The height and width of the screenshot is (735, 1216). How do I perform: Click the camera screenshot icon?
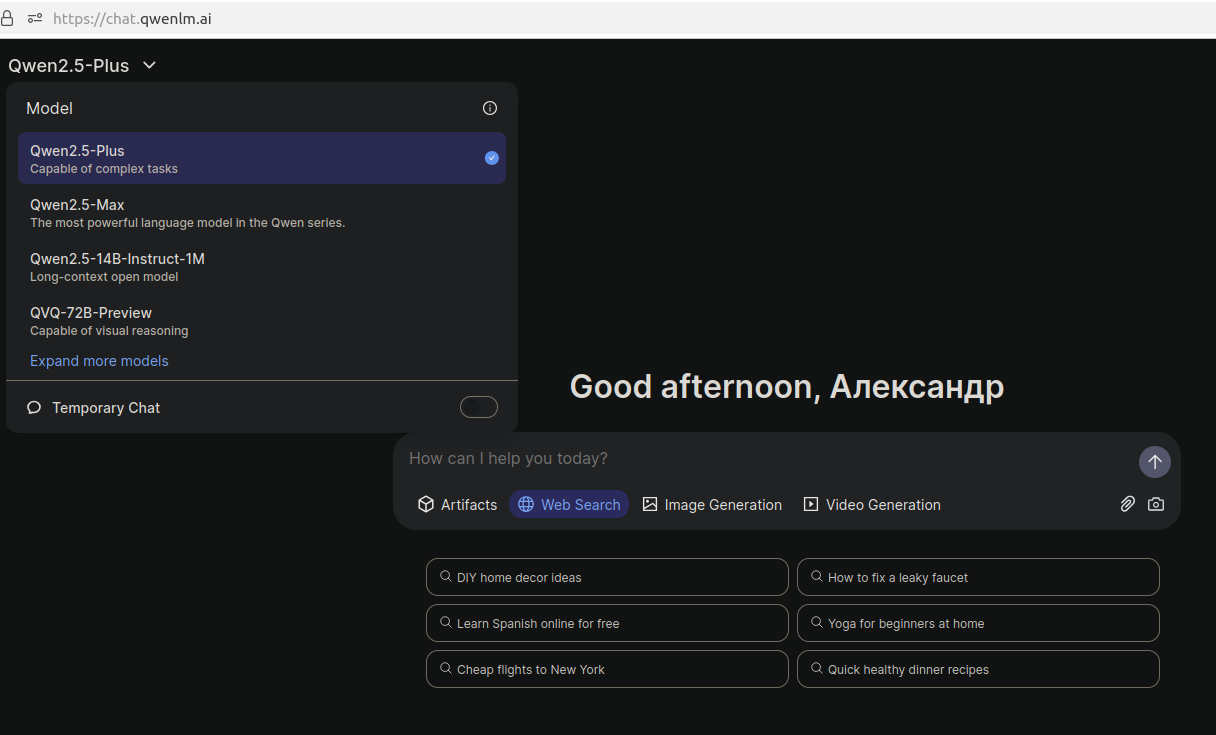click(x=1156, y=504)
